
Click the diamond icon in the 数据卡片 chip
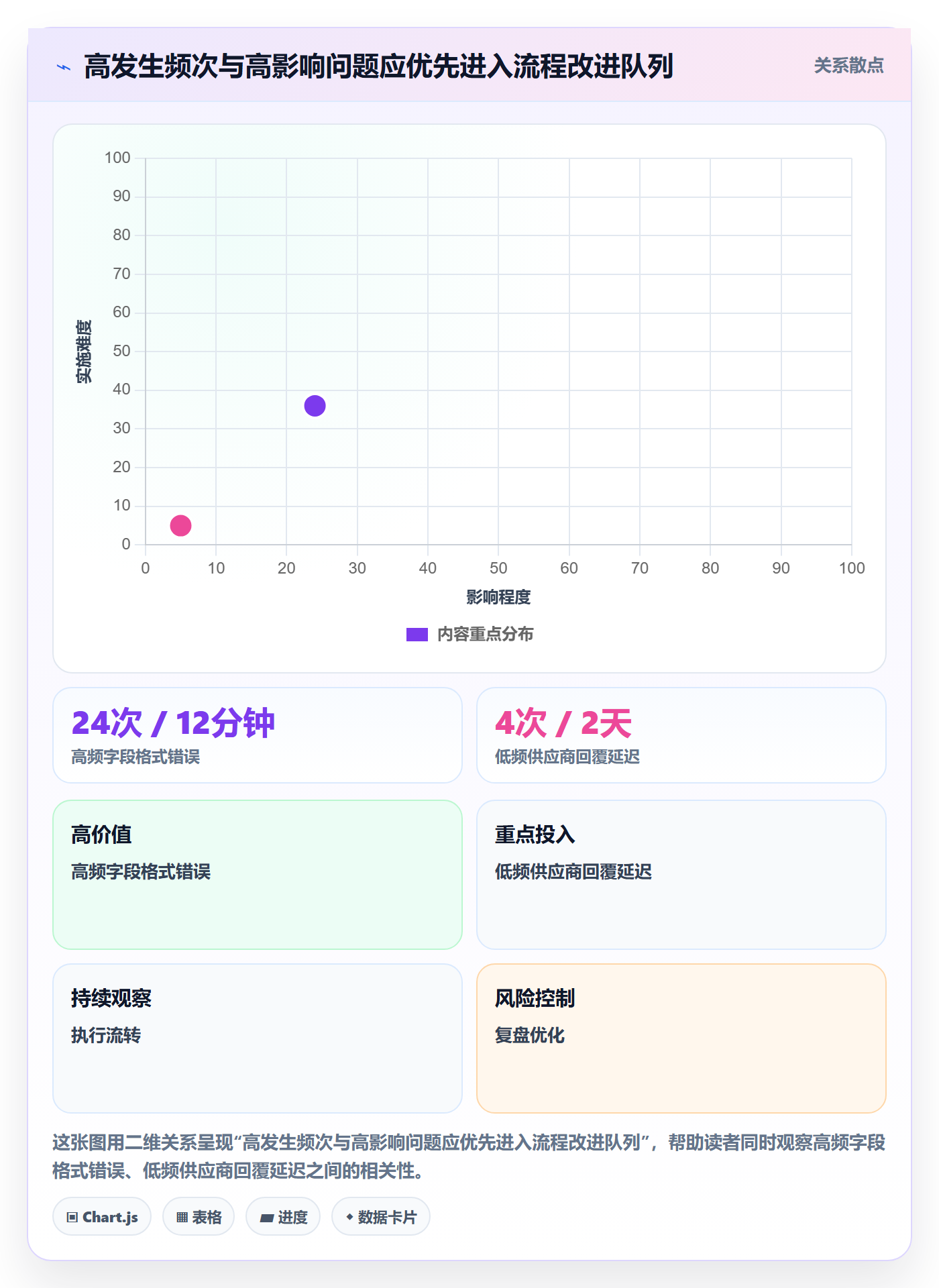349,1217
